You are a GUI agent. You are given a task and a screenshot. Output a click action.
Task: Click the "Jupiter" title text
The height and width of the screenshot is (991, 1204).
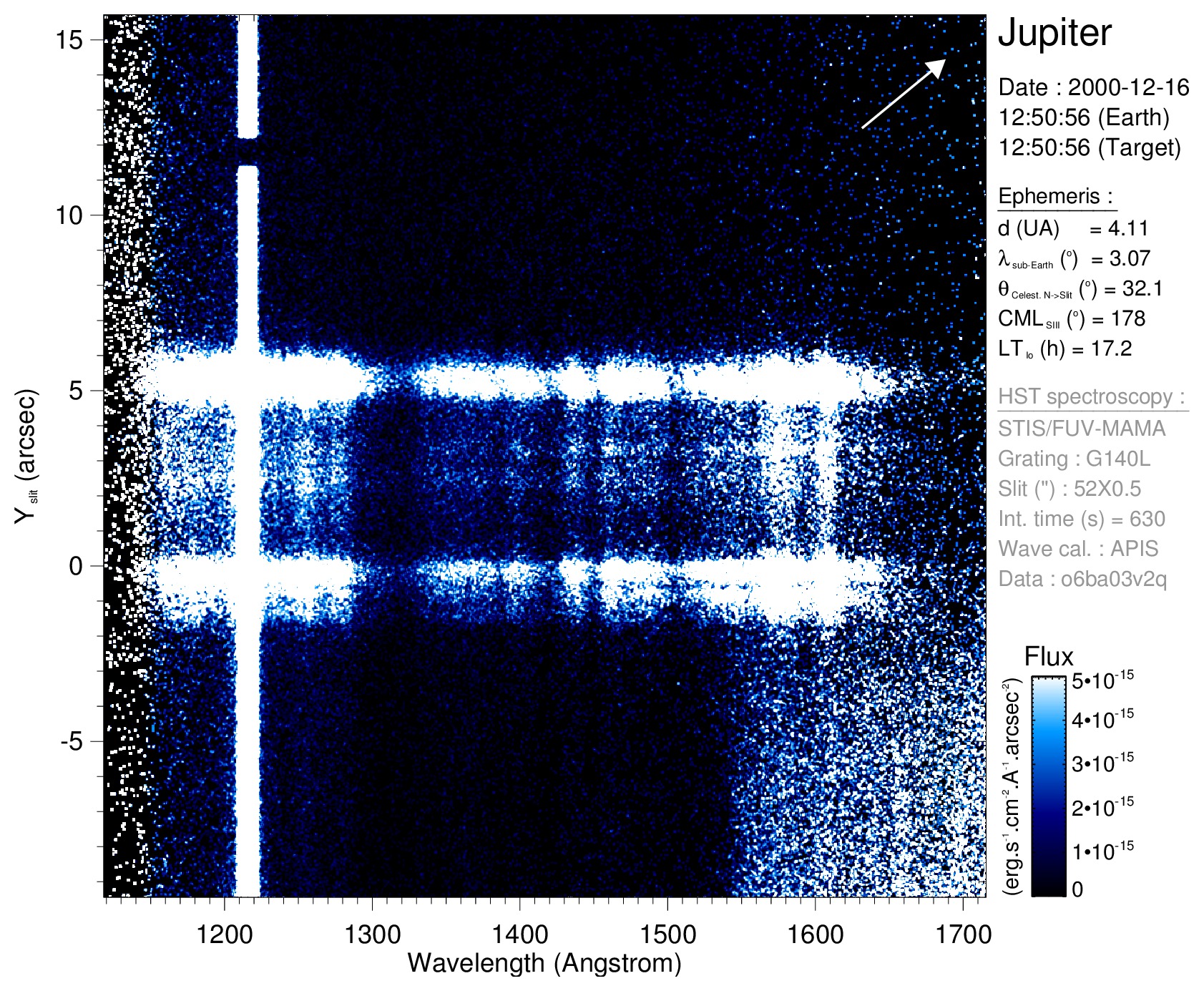pos(1054,34)
